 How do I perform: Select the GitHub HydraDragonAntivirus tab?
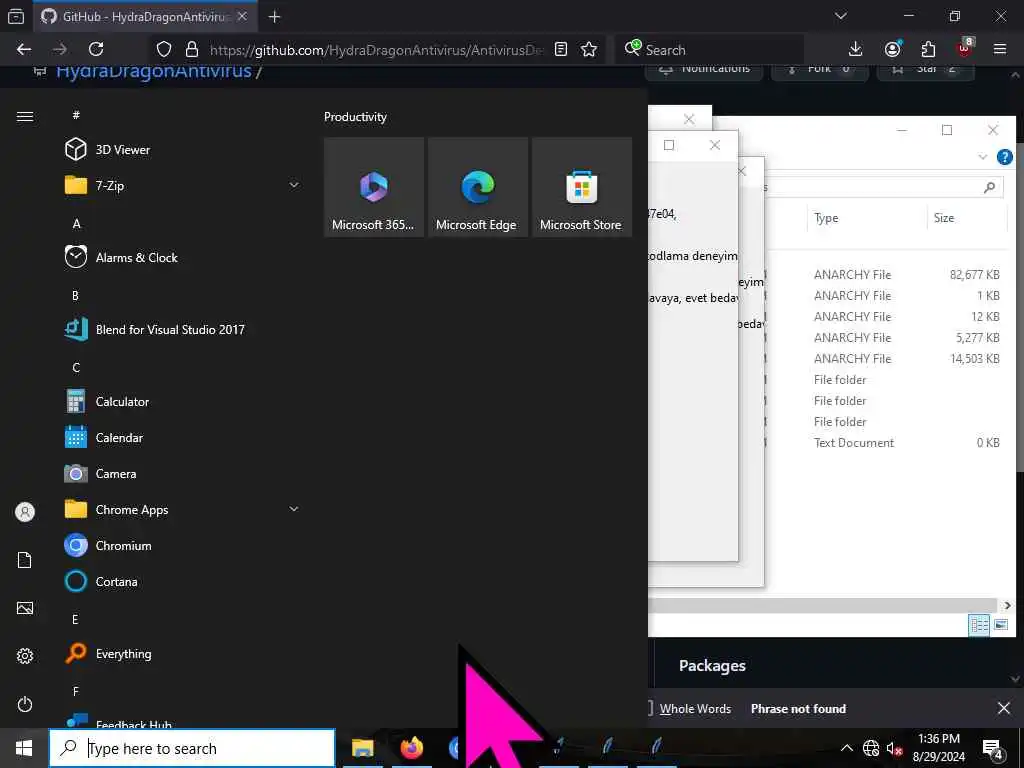144,16
